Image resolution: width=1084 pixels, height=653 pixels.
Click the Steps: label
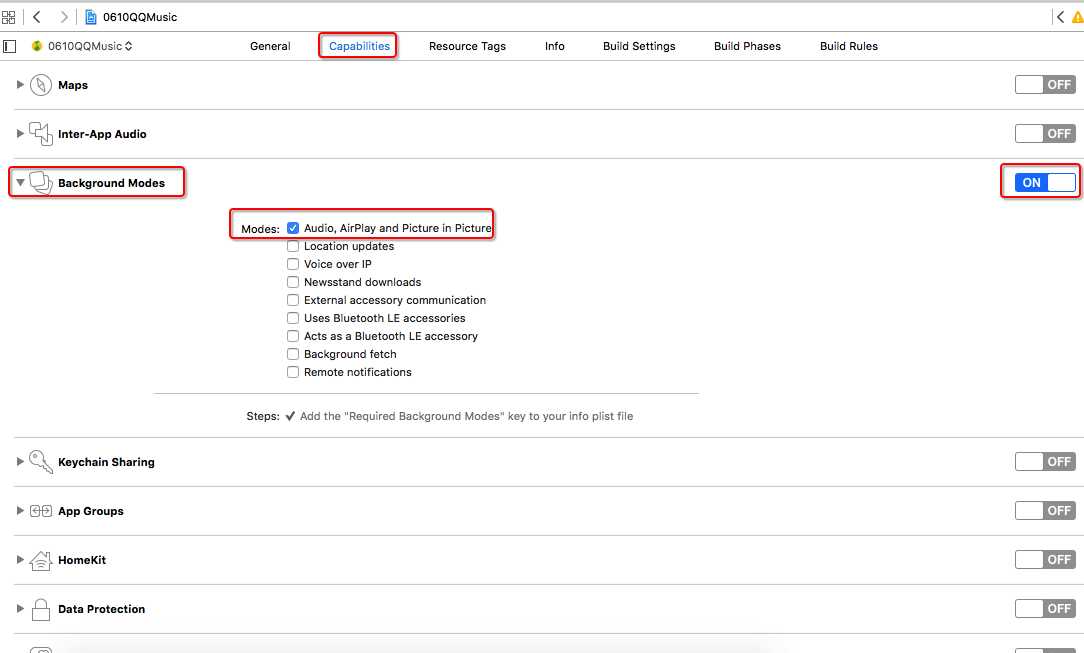263,416
